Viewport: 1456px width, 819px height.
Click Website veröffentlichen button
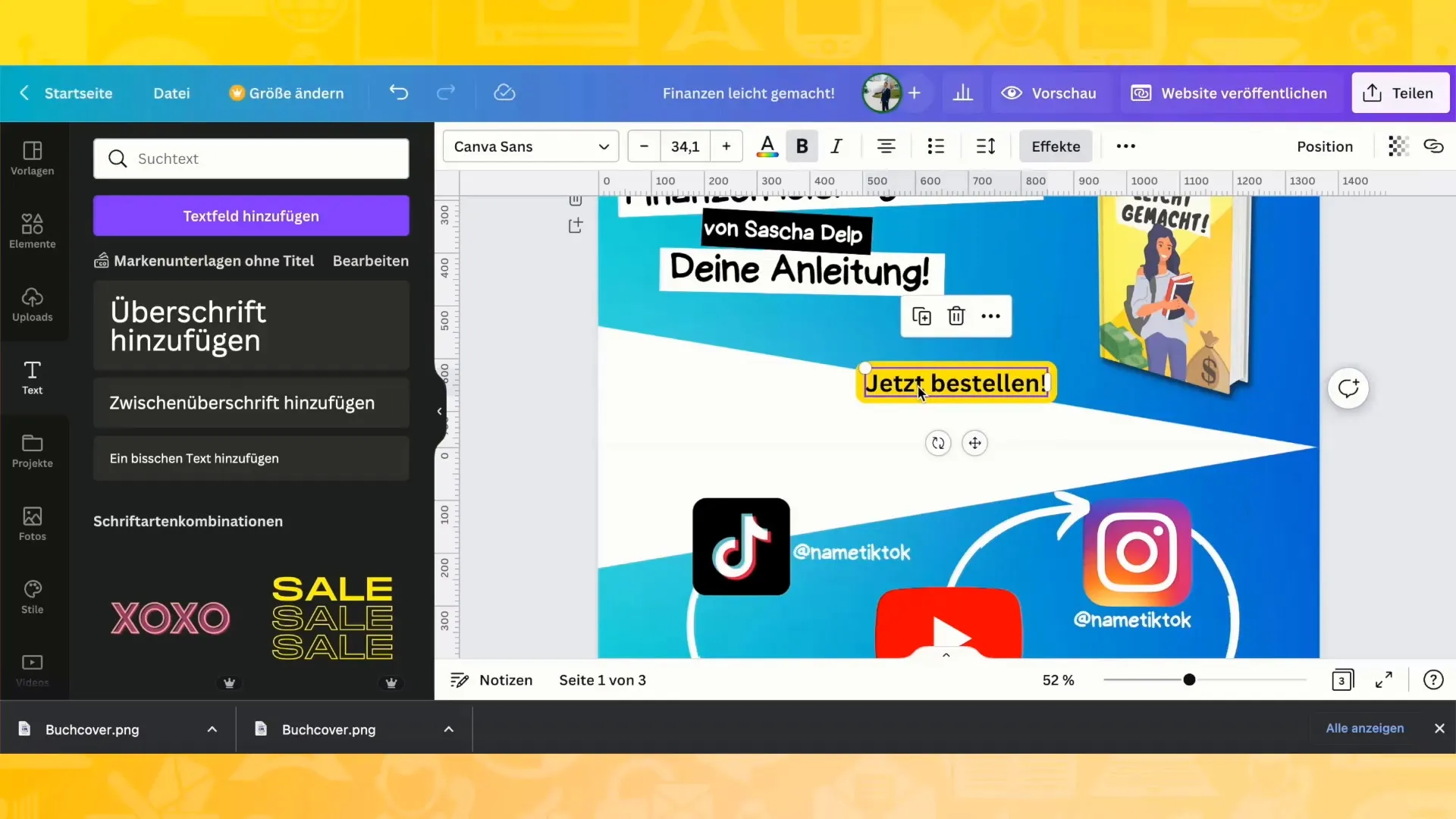pos(1229,93)
